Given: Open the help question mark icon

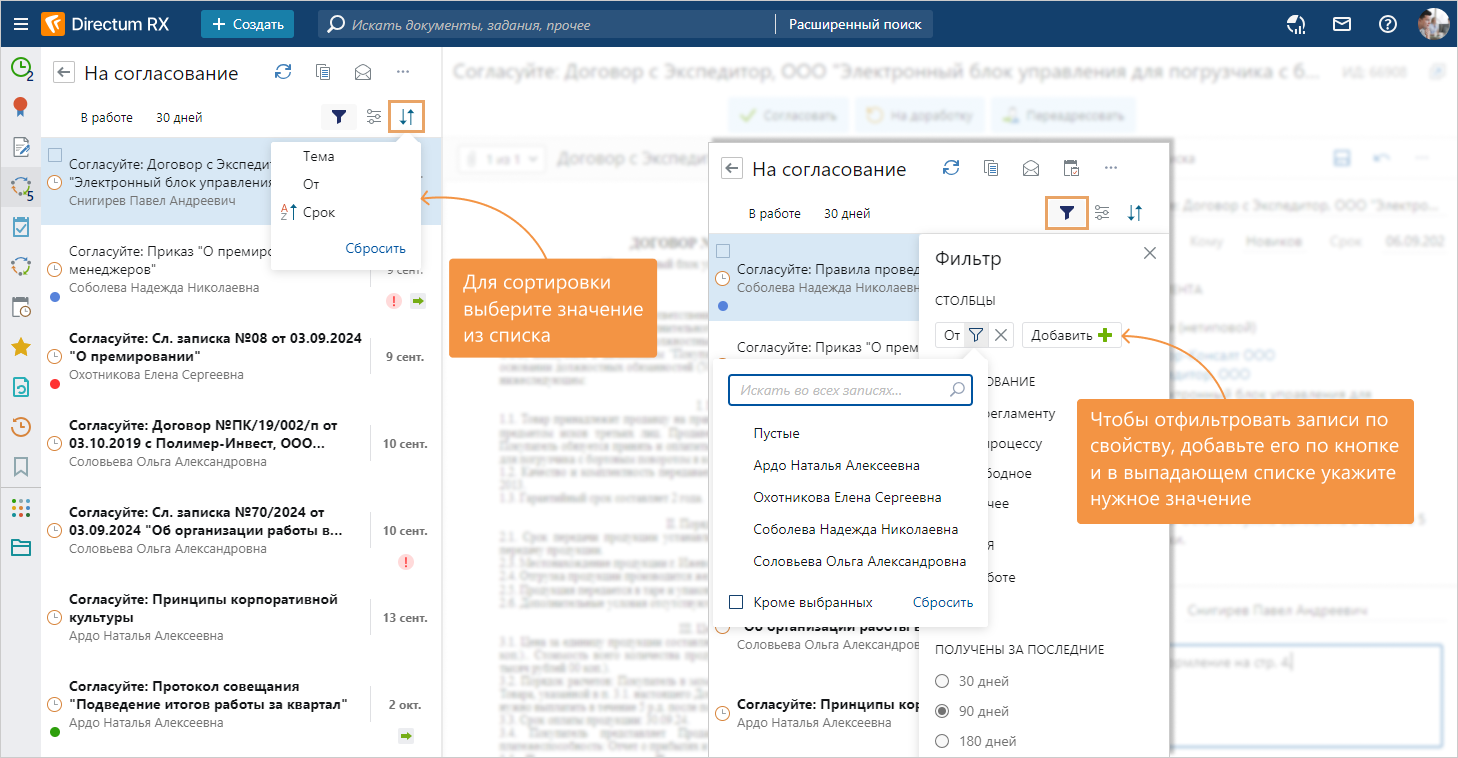Looking at the screenshot, I should pyautogui.click(x=1387, y=24).
